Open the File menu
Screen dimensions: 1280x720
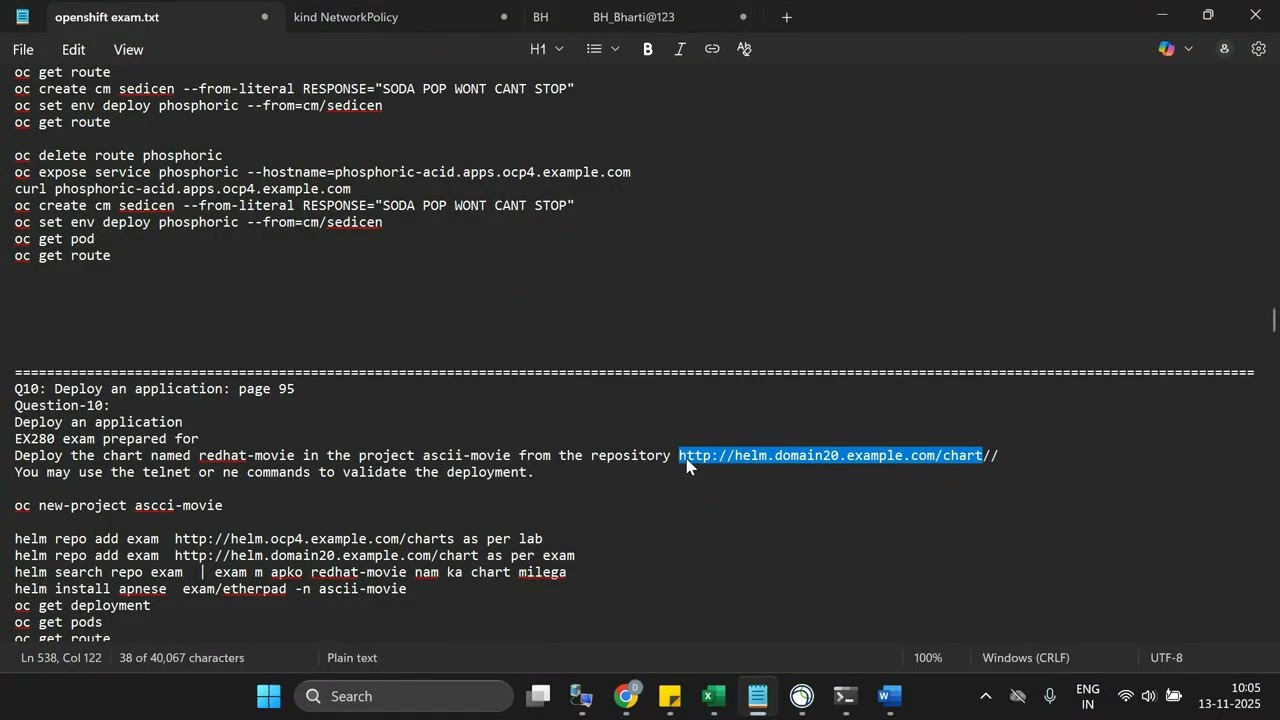pos(23,49)
